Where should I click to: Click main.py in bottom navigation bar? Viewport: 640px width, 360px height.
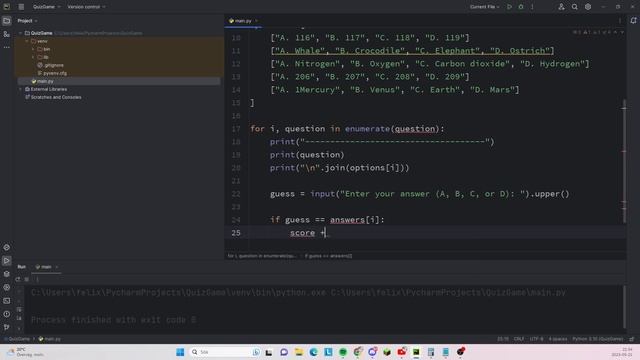click(49, 339)
